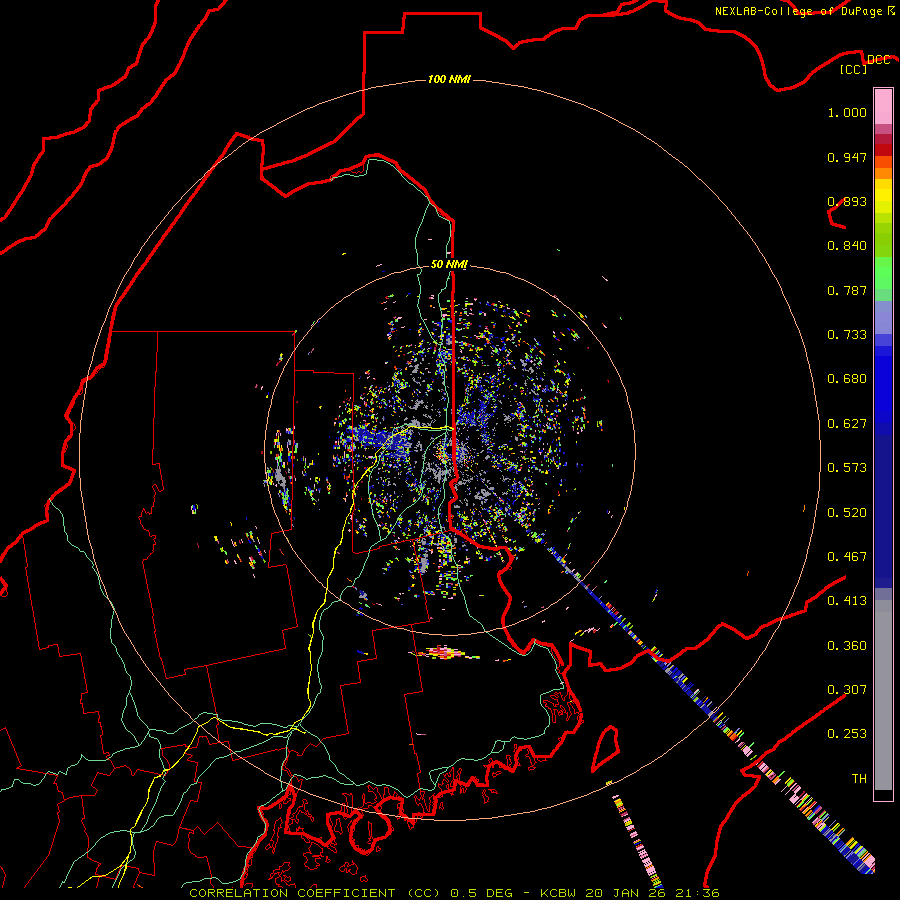The image size is (900, 900).
Task: Click the 0.573 color scale label
Action: tap(847, 468)
